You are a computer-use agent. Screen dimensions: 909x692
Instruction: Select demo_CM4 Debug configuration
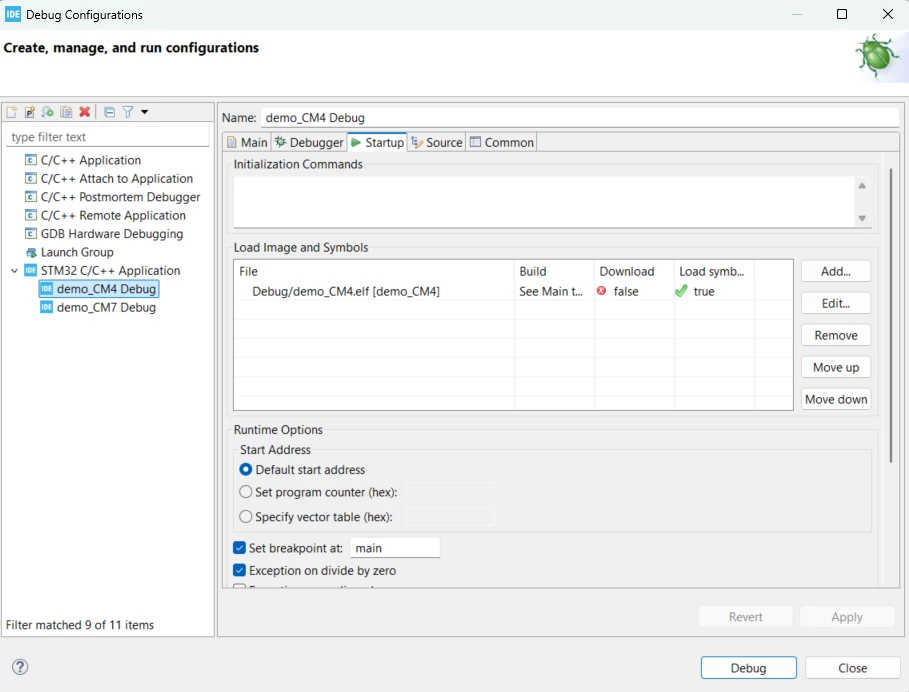tap(99, 289)
